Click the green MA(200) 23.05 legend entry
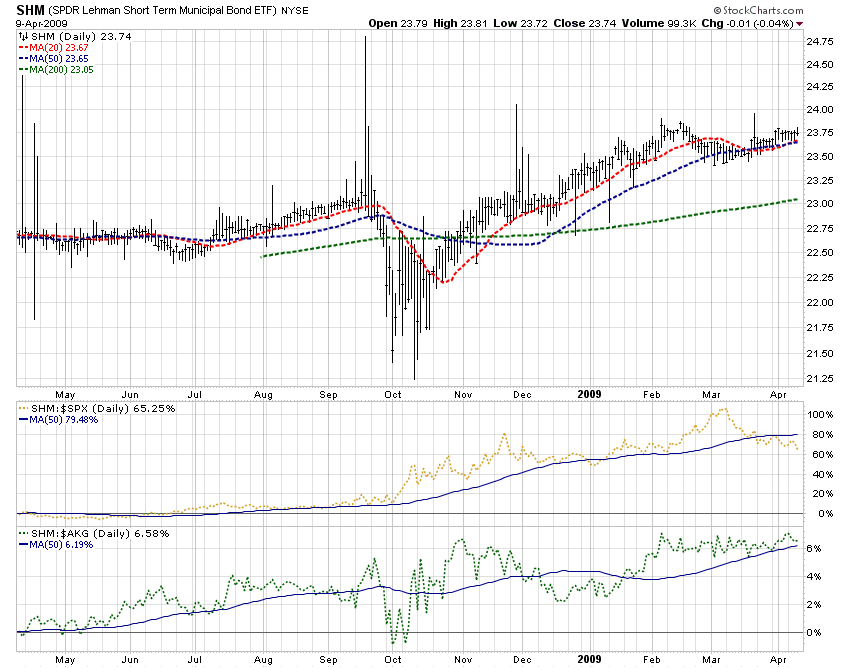850x668 pixels. [x=63, y=69]
